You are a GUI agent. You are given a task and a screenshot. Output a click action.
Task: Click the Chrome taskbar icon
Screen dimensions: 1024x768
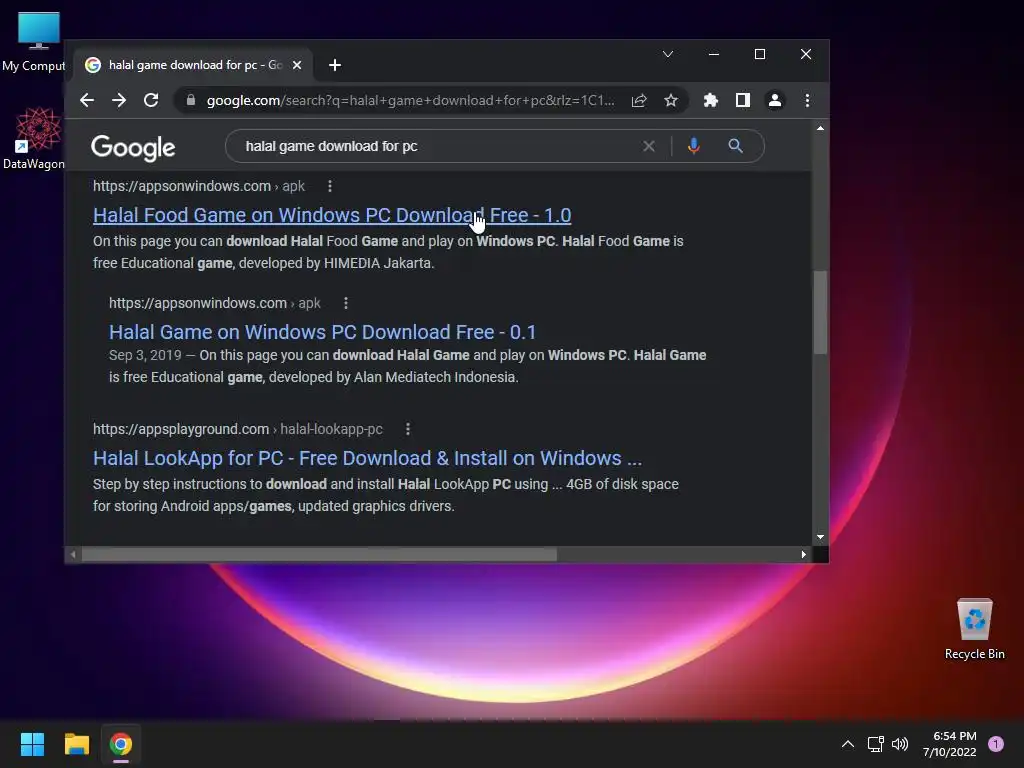[x=121, y=744]
